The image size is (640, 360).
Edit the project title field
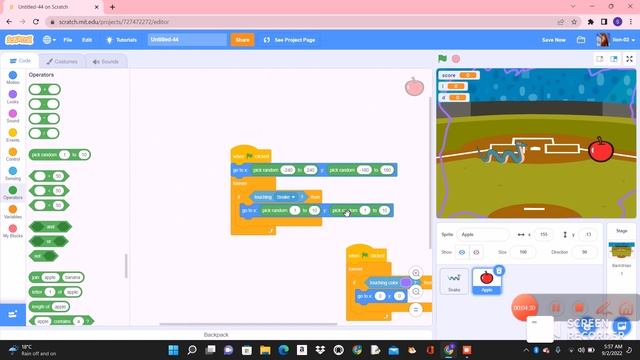187,40
